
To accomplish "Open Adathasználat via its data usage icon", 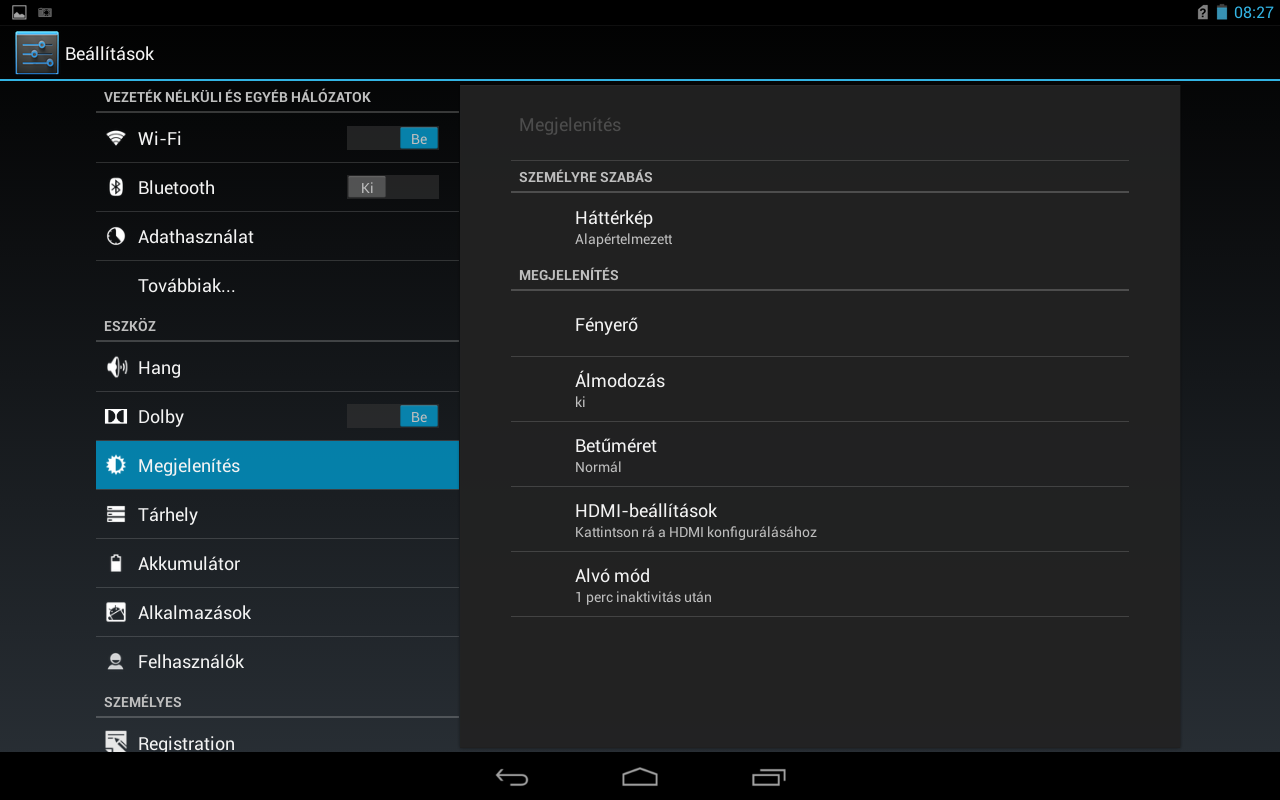I will 116,236.
